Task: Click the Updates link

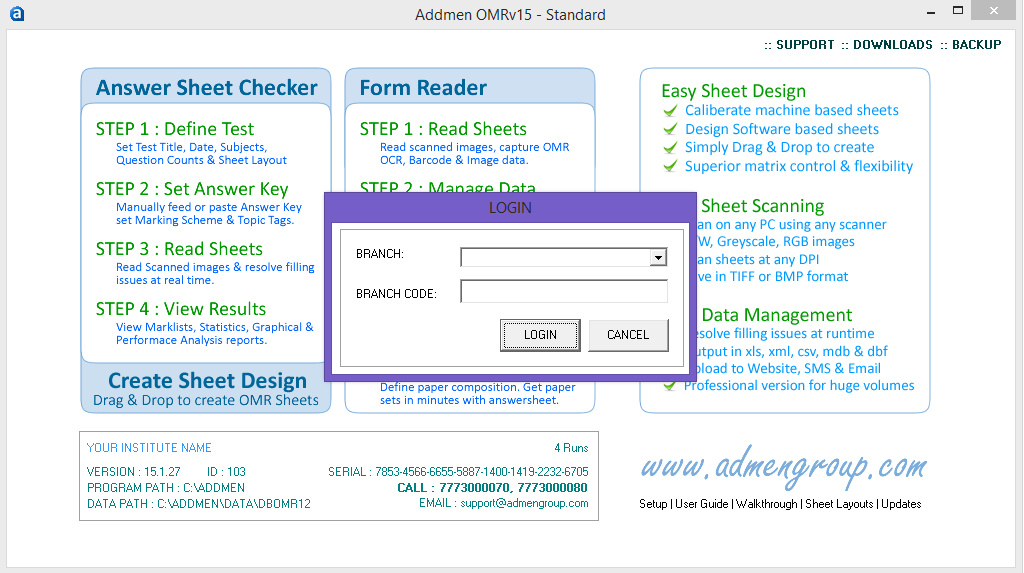Action: (x=901, y=504)
